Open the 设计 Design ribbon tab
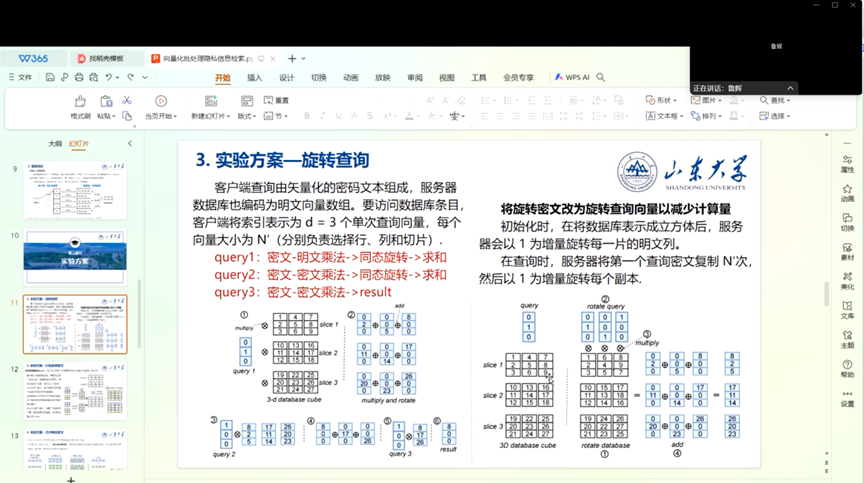864x483 pixels. coord(287,77)
